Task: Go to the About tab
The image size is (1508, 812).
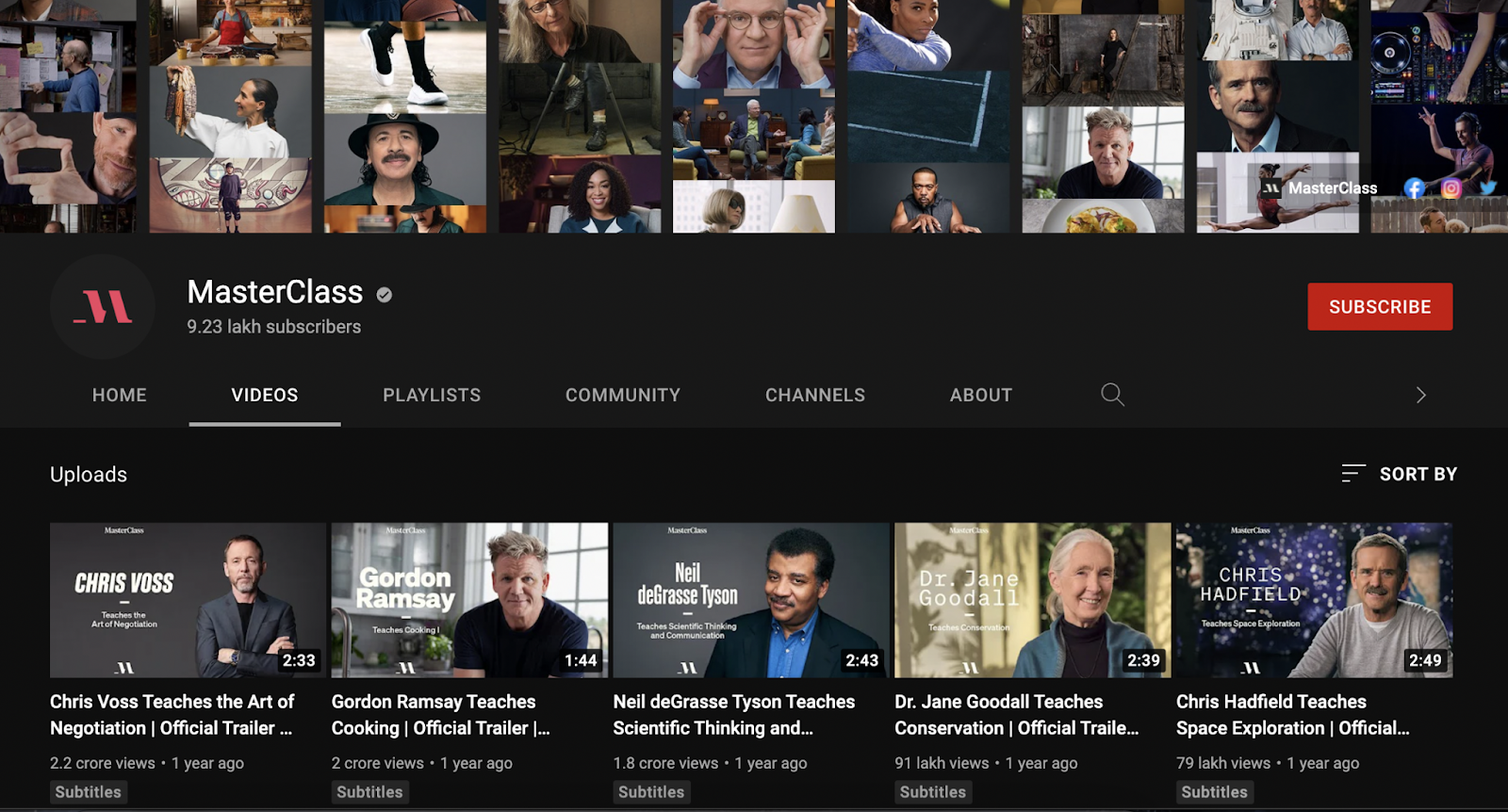Action: [980, 396]
